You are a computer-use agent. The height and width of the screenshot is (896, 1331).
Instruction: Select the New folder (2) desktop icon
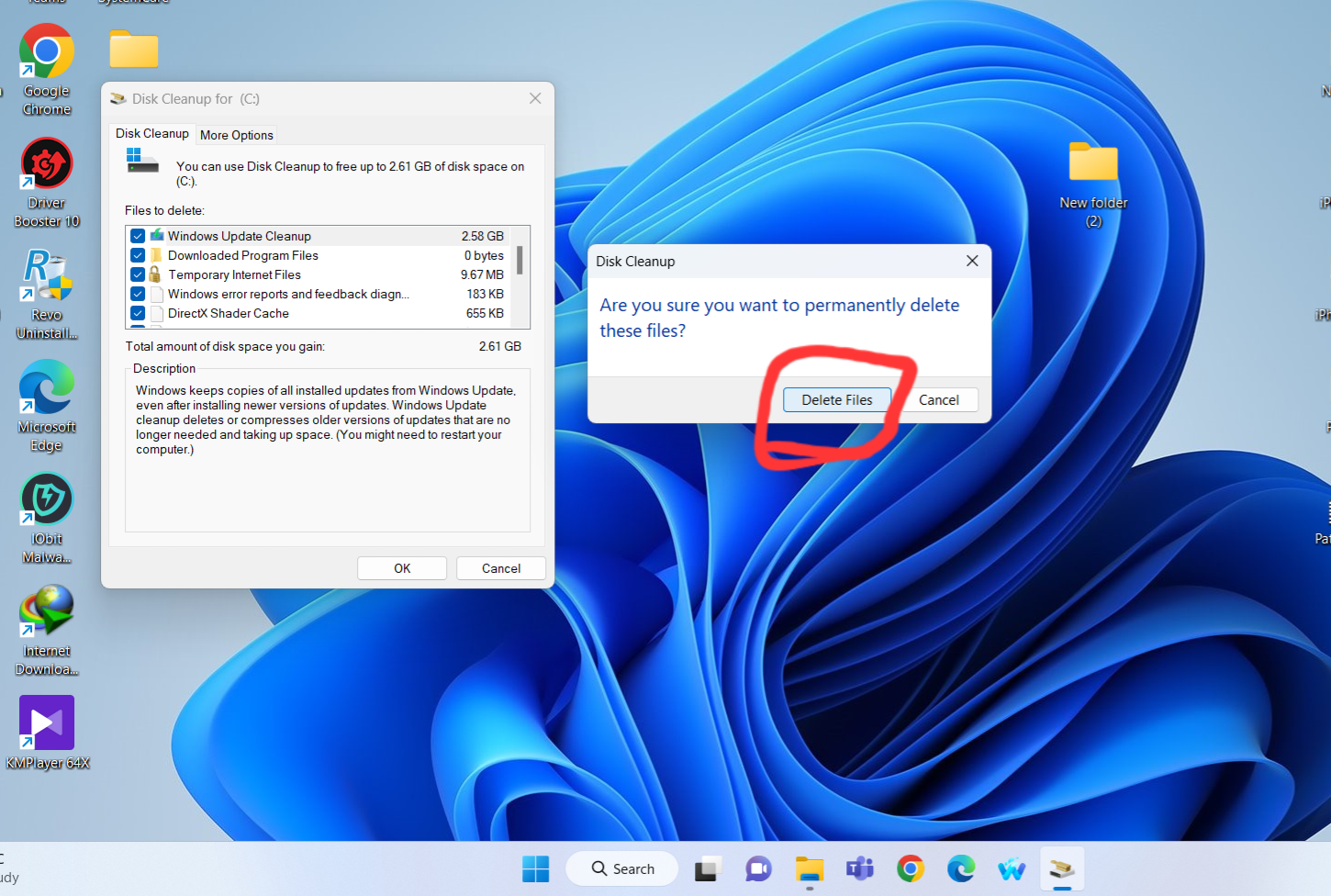1092,165
